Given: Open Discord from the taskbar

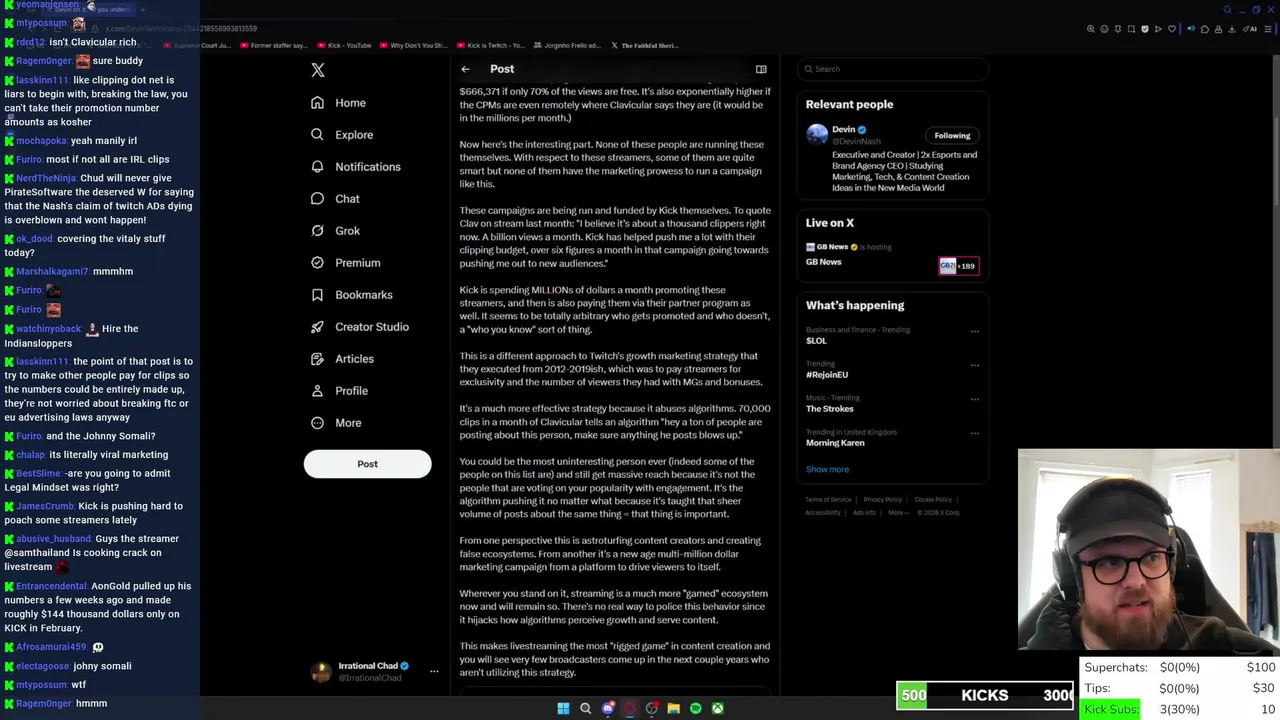Looking at the screenshot, I should click(x=608, y=708).
